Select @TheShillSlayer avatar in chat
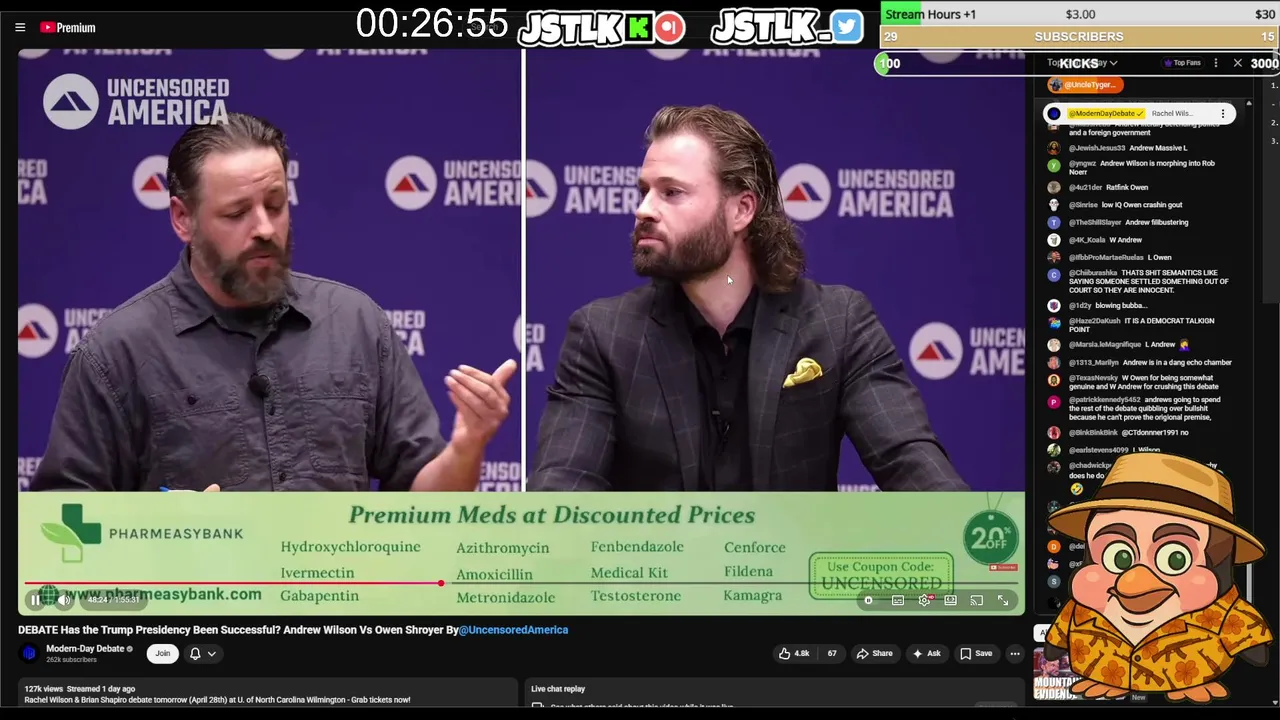The width and height of the screenshot is (1280, 720). 1054,222
